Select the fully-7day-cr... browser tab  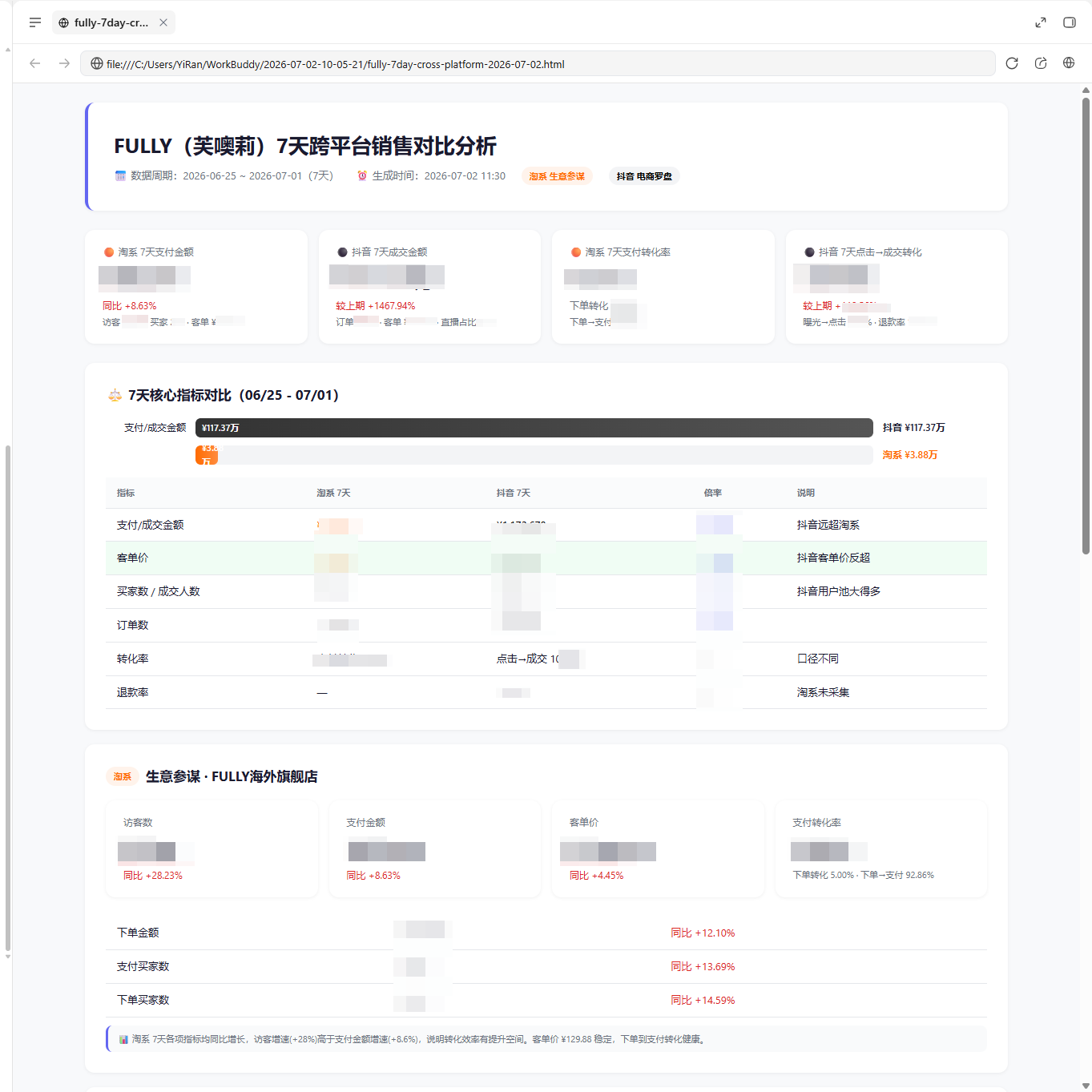(x=113, y=22)
